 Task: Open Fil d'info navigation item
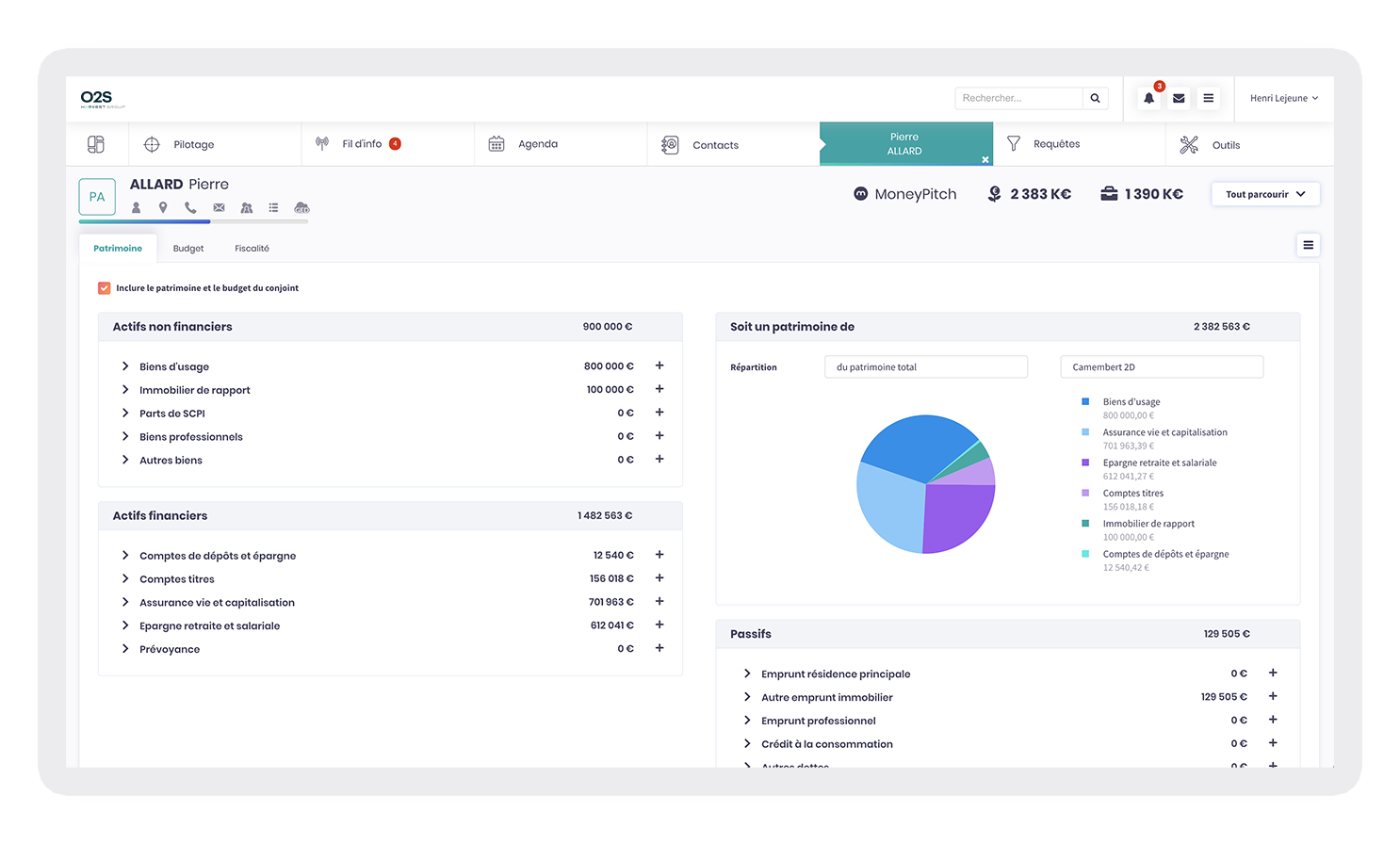(388, 144)
